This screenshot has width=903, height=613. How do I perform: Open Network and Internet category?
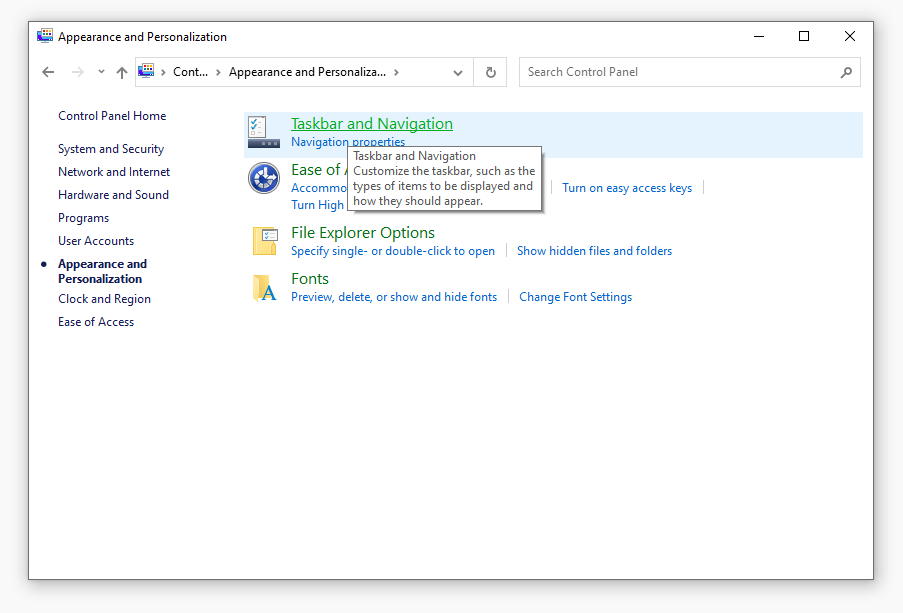click(114, 172)
